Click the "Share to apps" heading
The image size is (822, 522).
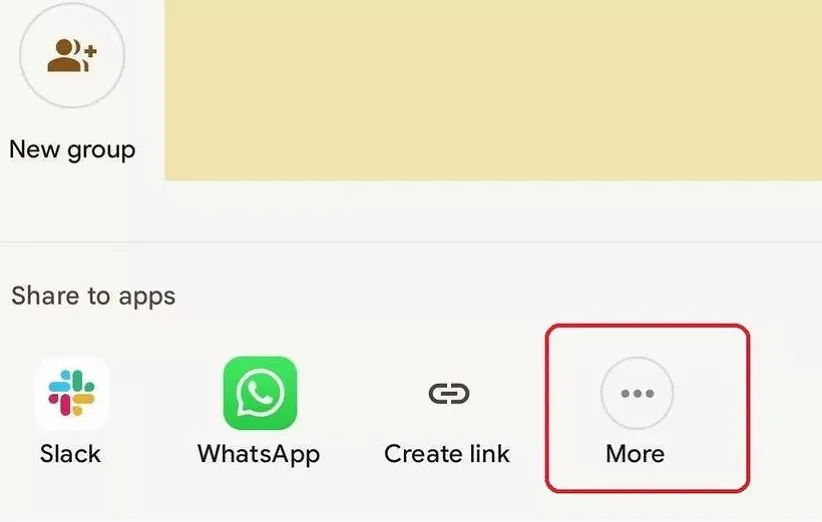(93, 297)
